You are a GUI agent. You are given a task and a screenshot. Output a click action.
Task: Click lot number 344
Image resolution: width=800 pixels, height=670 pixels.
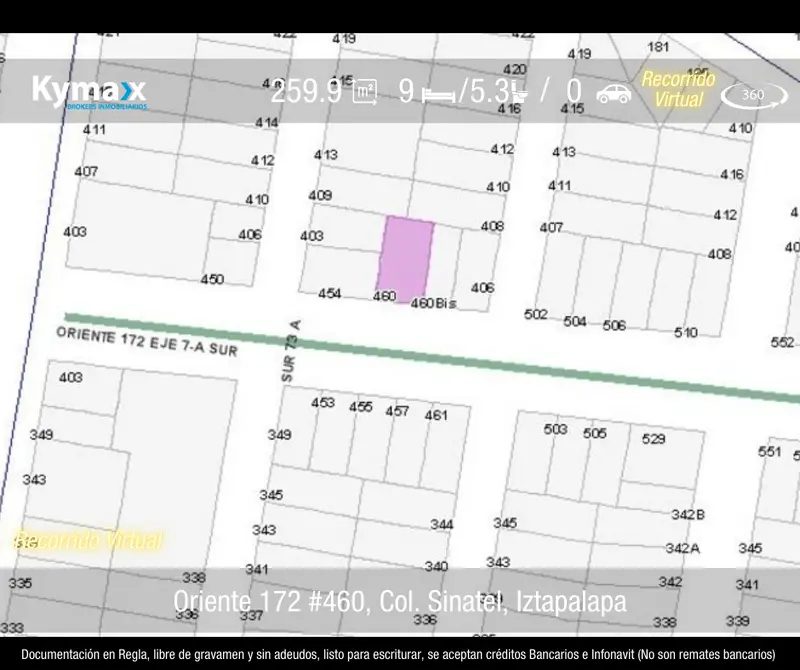pos(441,525)
